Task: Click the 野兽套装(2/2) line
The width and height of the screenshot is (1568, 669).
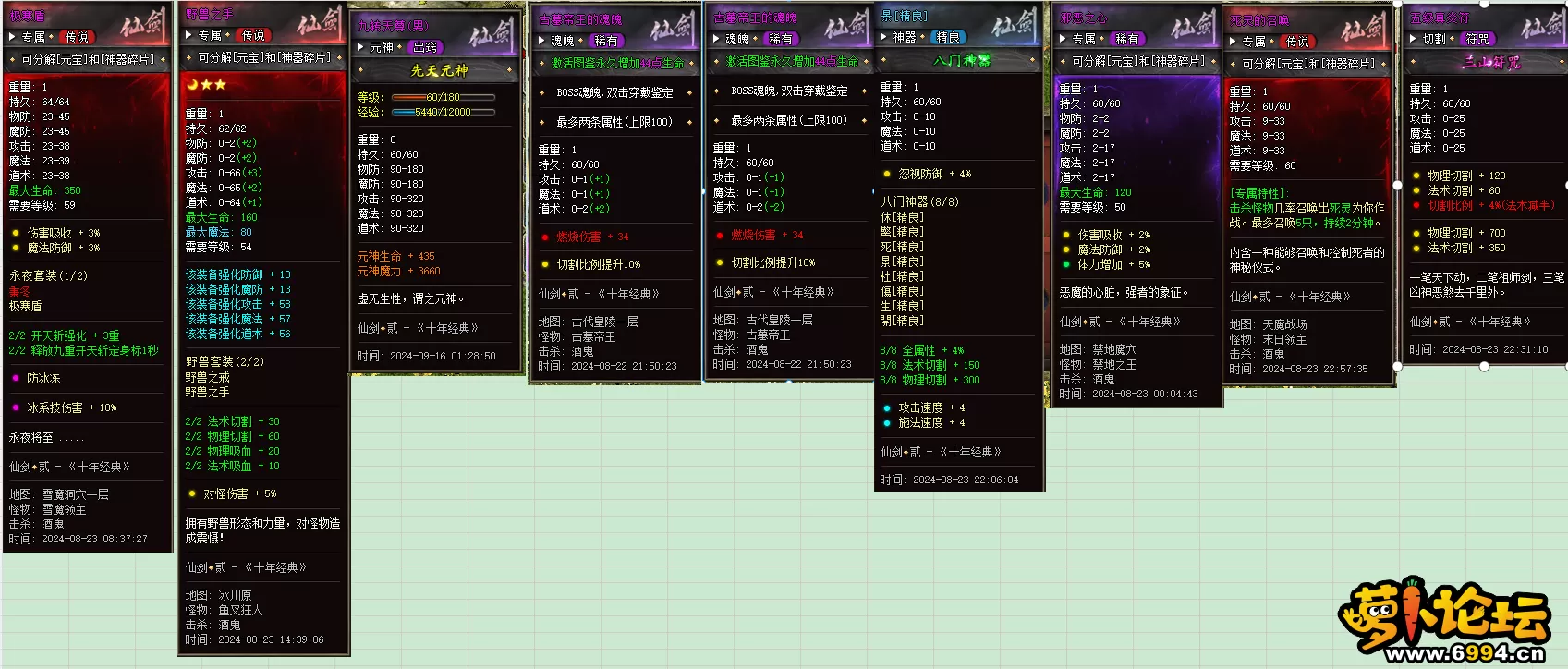Action: (x=225, y=361)
